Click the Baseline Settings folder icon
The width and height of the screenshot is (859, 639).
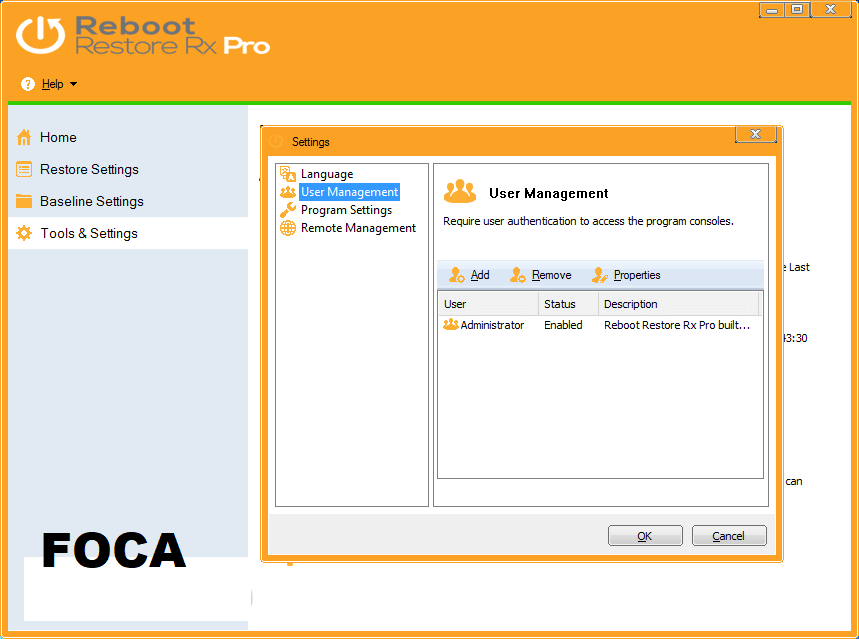(24, 201)
